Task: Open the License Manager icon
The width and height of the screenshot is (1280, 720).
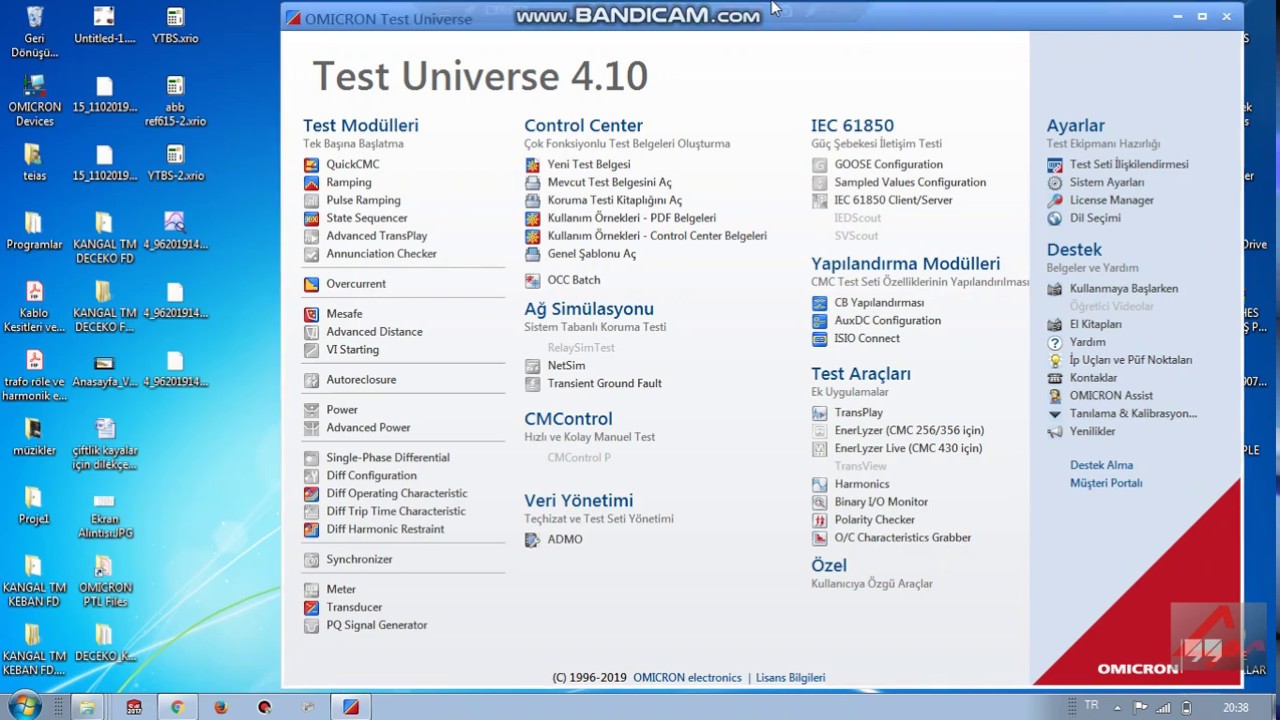Action: click(x=1054, y=200)
